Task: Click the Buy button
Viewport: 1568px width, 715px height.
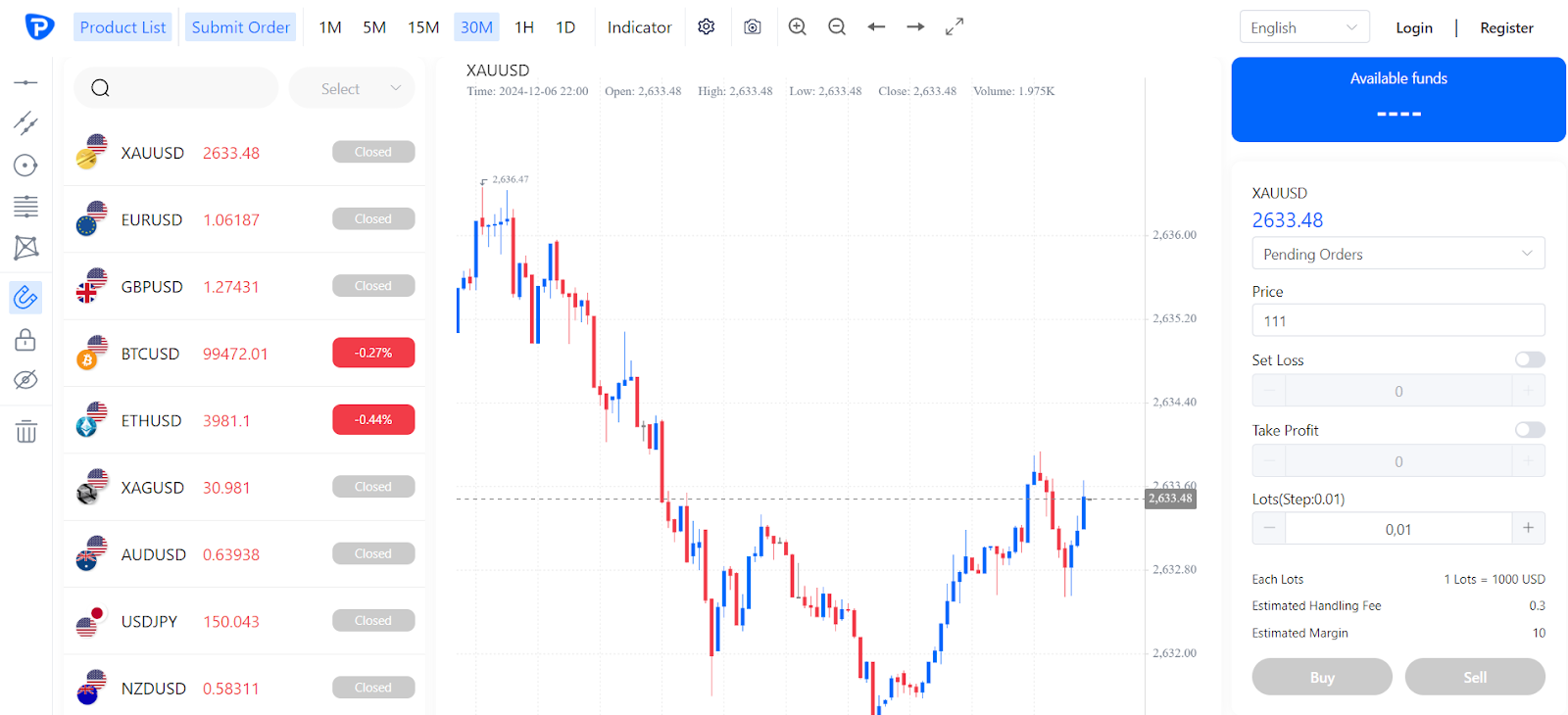Action: click(x=1321, y=677)
